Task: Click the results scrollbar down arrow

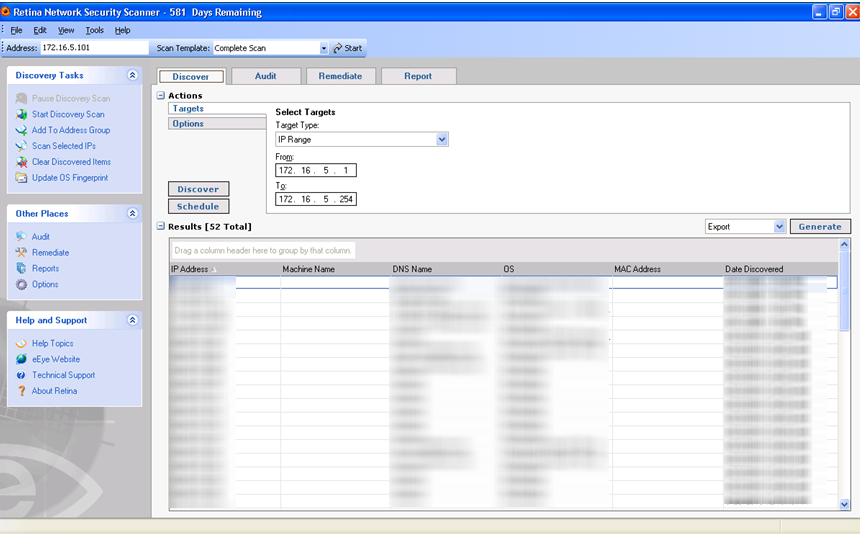Action: pyautogui.click(x=844, y=504)
